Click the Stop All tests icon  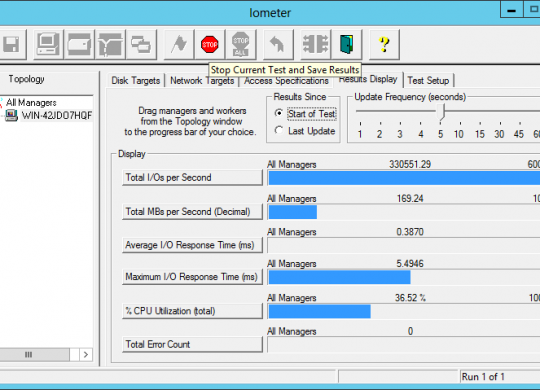coord(241,44)
